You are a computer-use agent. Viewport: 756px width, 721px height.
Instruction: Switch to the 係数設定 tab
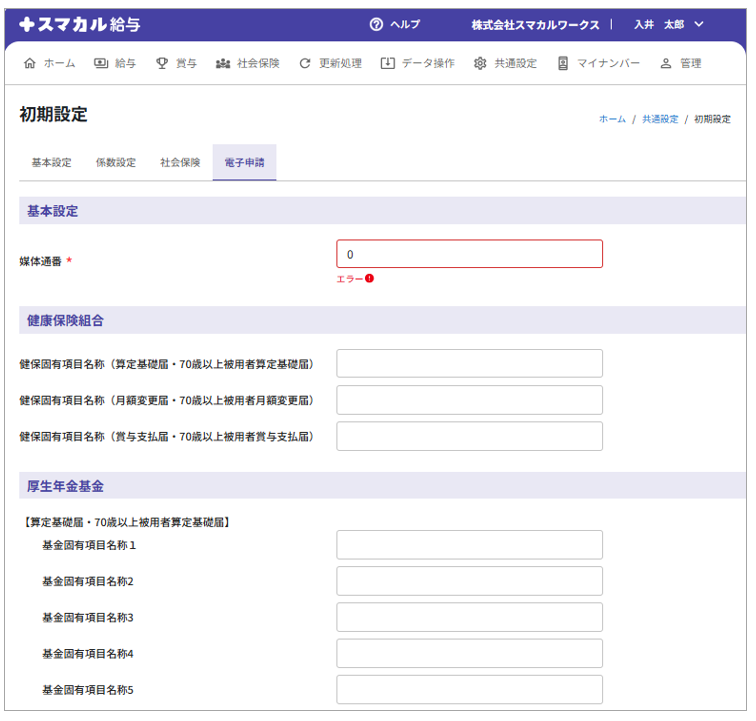tap(116, 163)
